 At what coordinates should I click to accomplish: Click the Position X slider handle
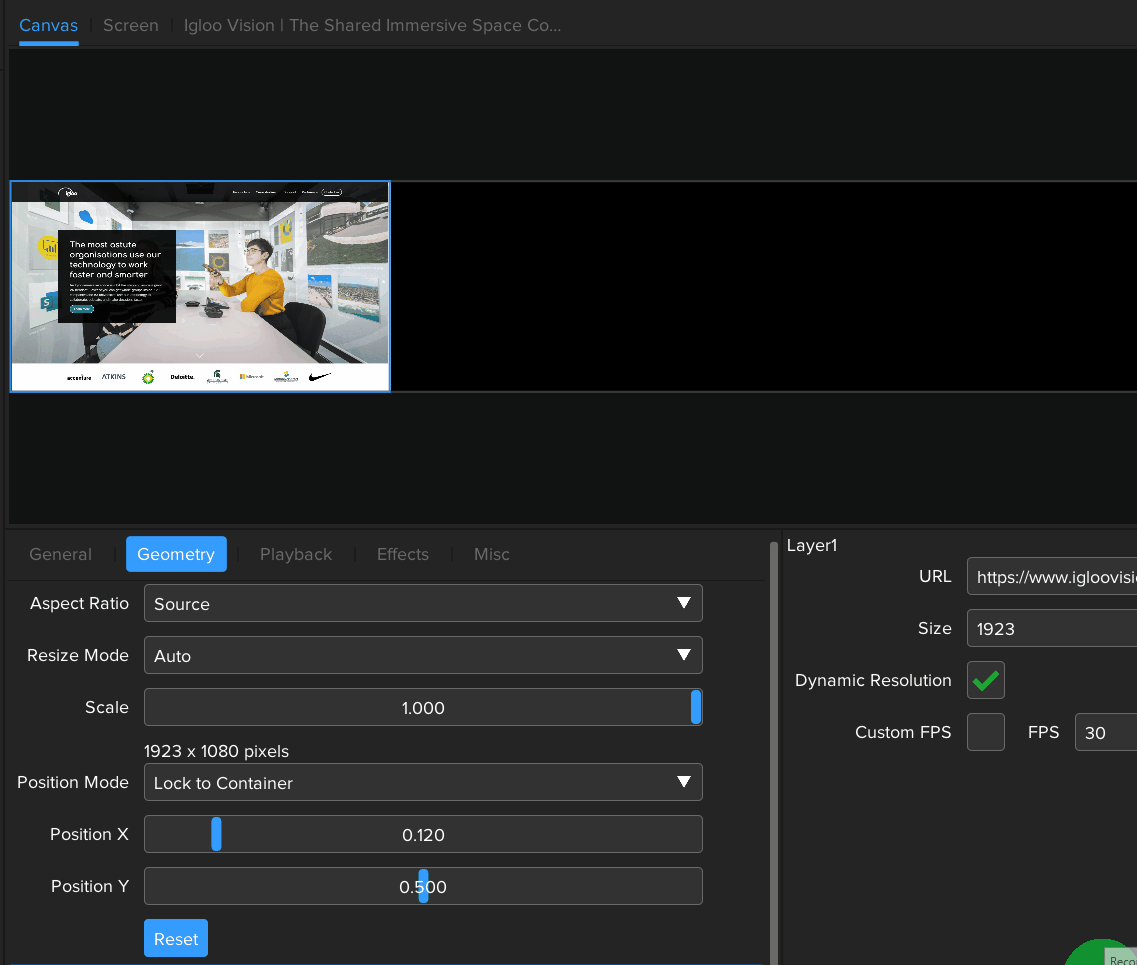(x=217, y=834)
